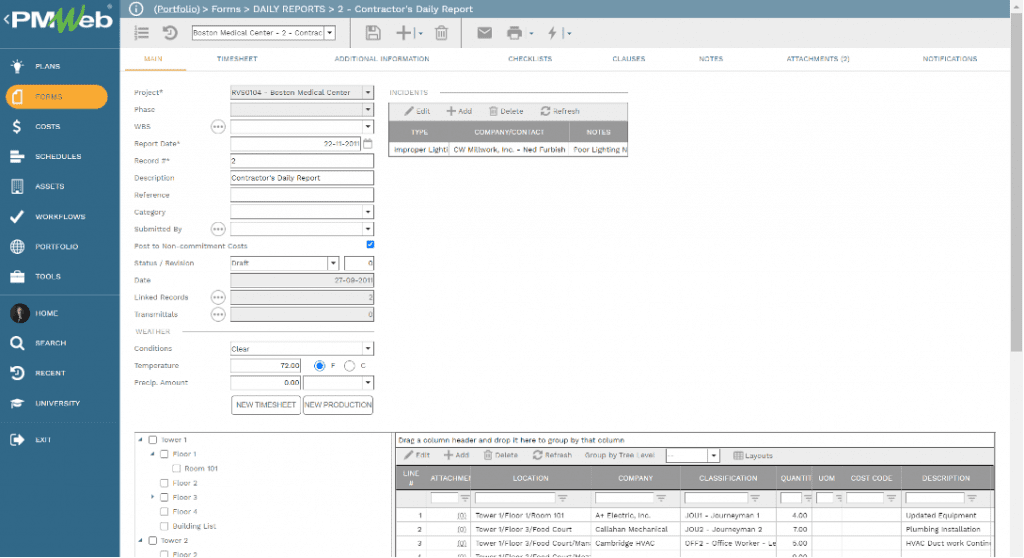Viewport: 1024px width, 558px height.
Task: Open the Report Date calendar picker icon
Action: point(368,143)
